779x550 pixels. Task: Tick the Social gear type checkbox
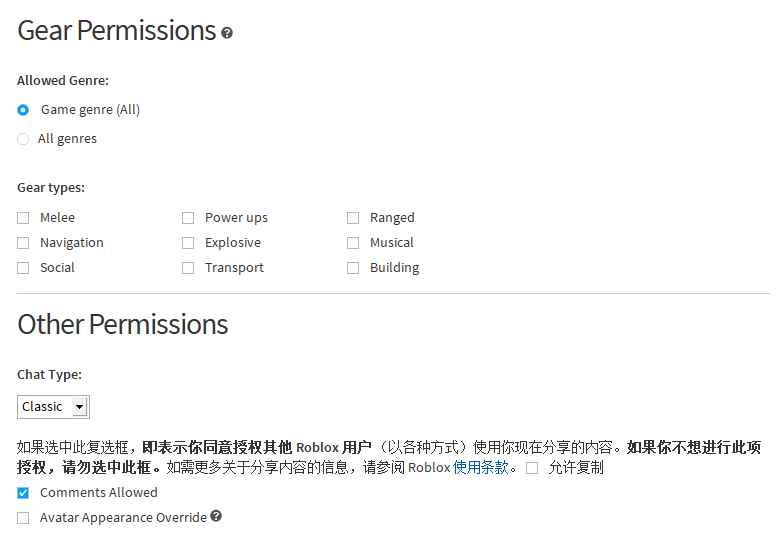(x=23, y=268)
